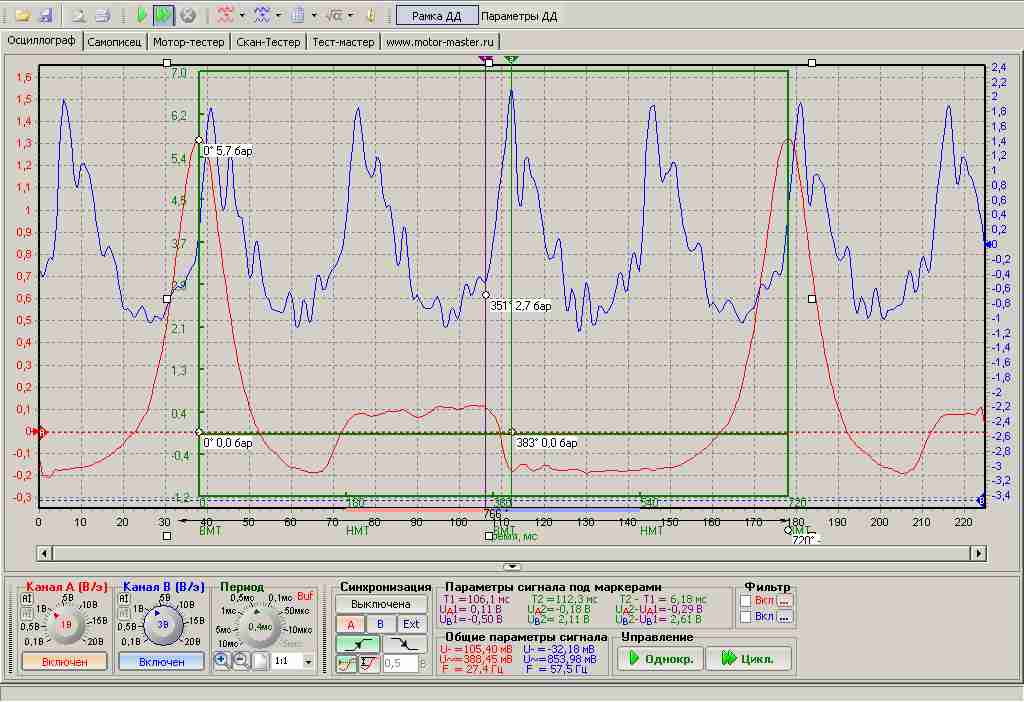
Task: Click the gray stop icon in toolbar
Action: point(187,16)
